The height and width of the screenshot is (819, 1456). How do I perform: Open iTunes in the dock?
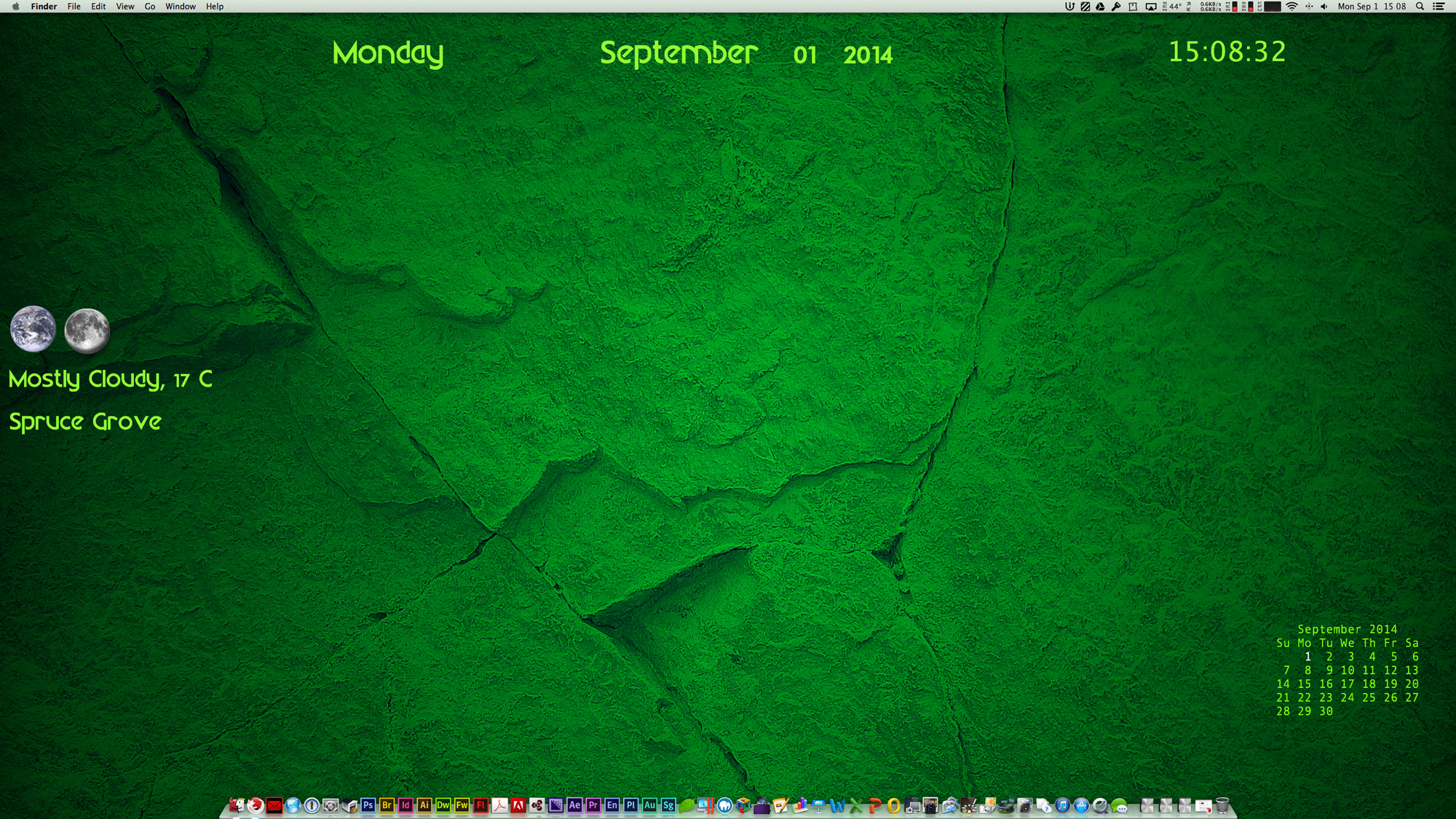1062,805
